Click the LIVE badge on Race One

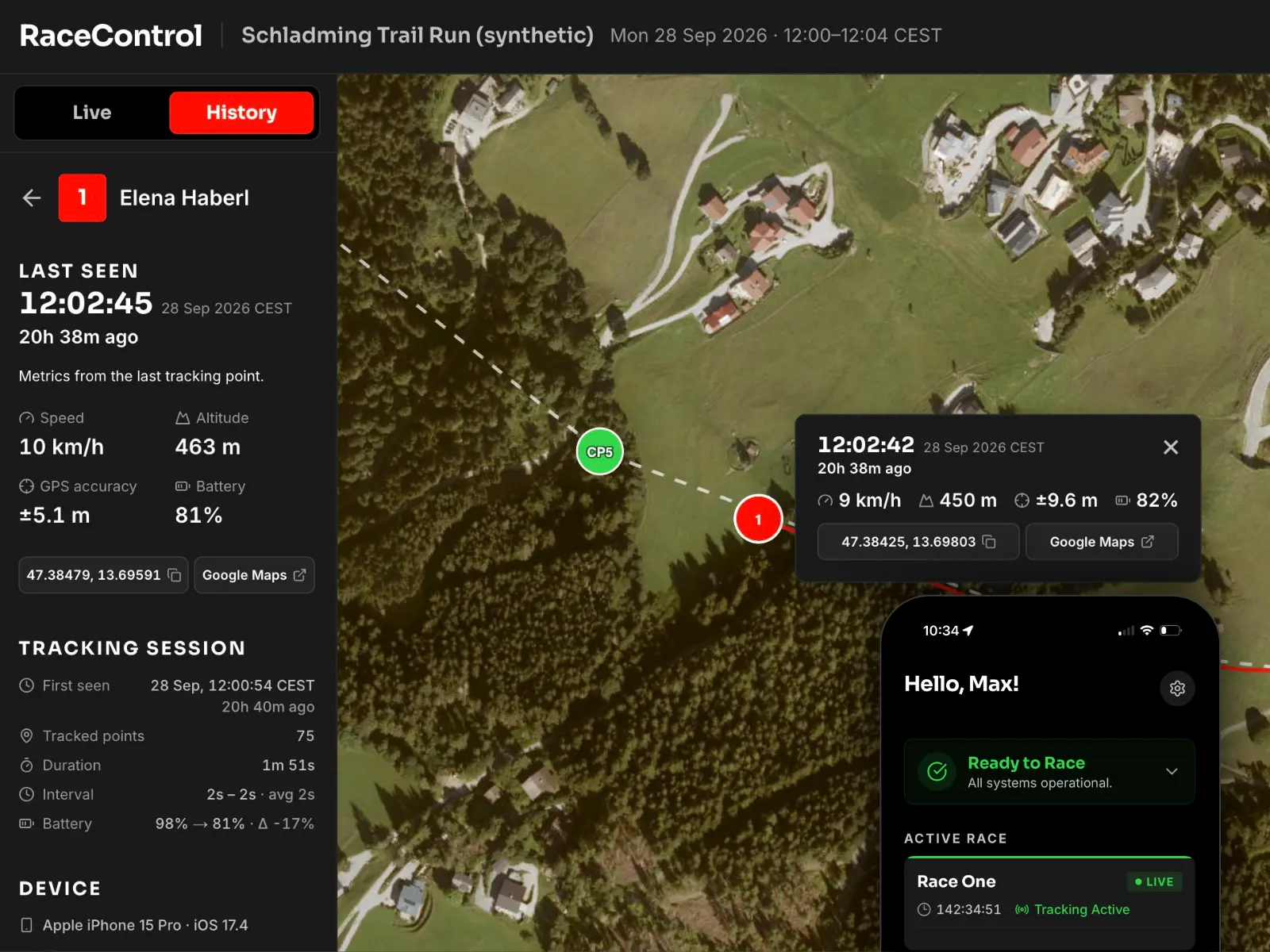[1155, 881]
